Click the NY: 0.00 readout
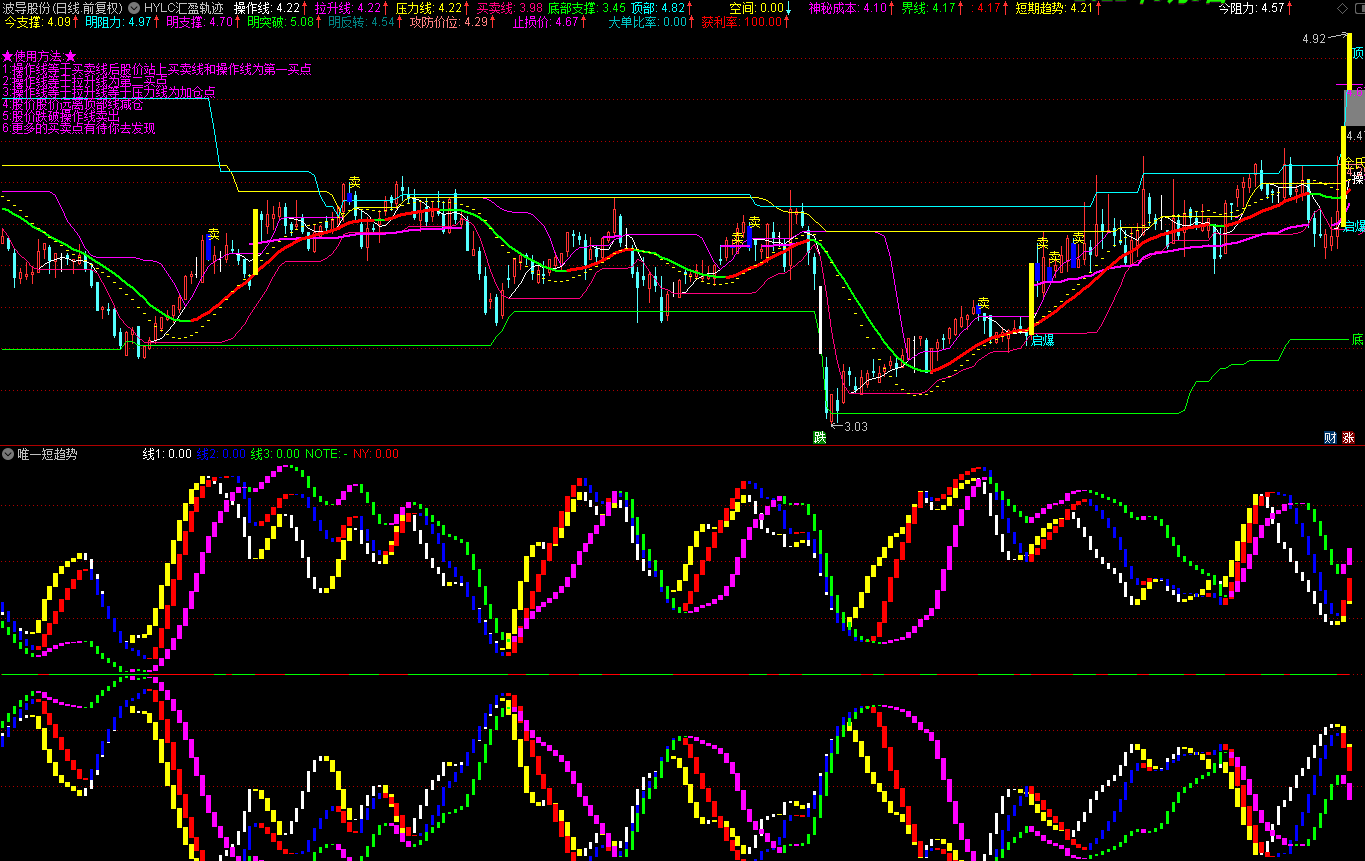 376,453
